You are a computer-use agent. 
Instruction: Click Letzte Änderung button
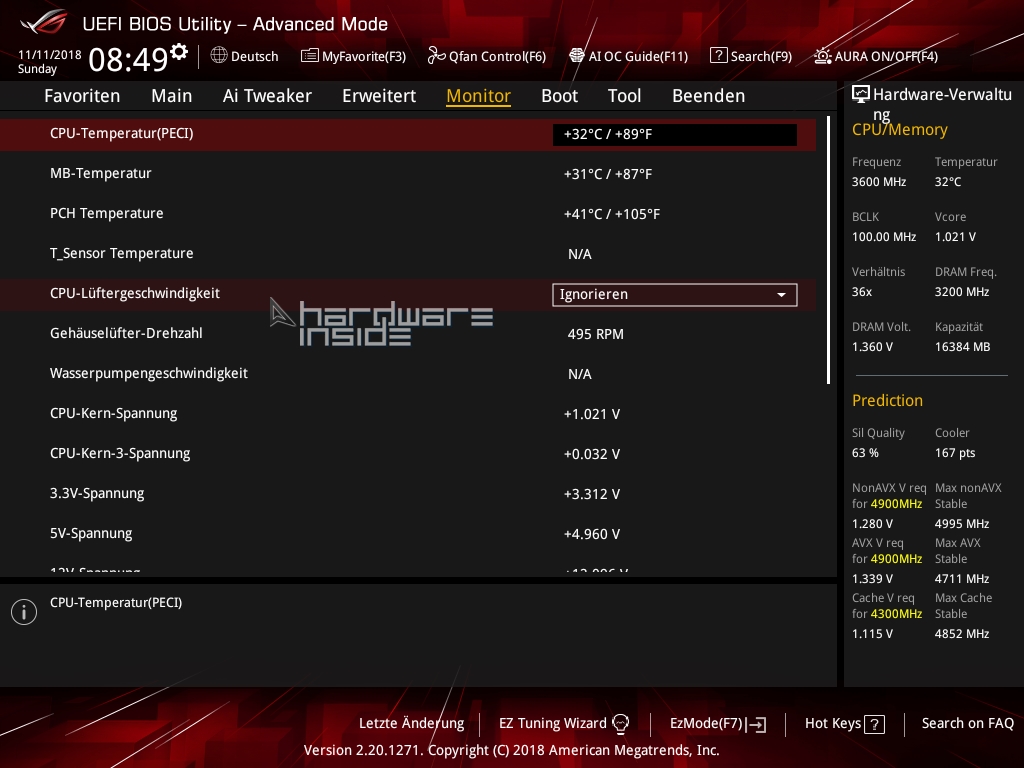411,724
